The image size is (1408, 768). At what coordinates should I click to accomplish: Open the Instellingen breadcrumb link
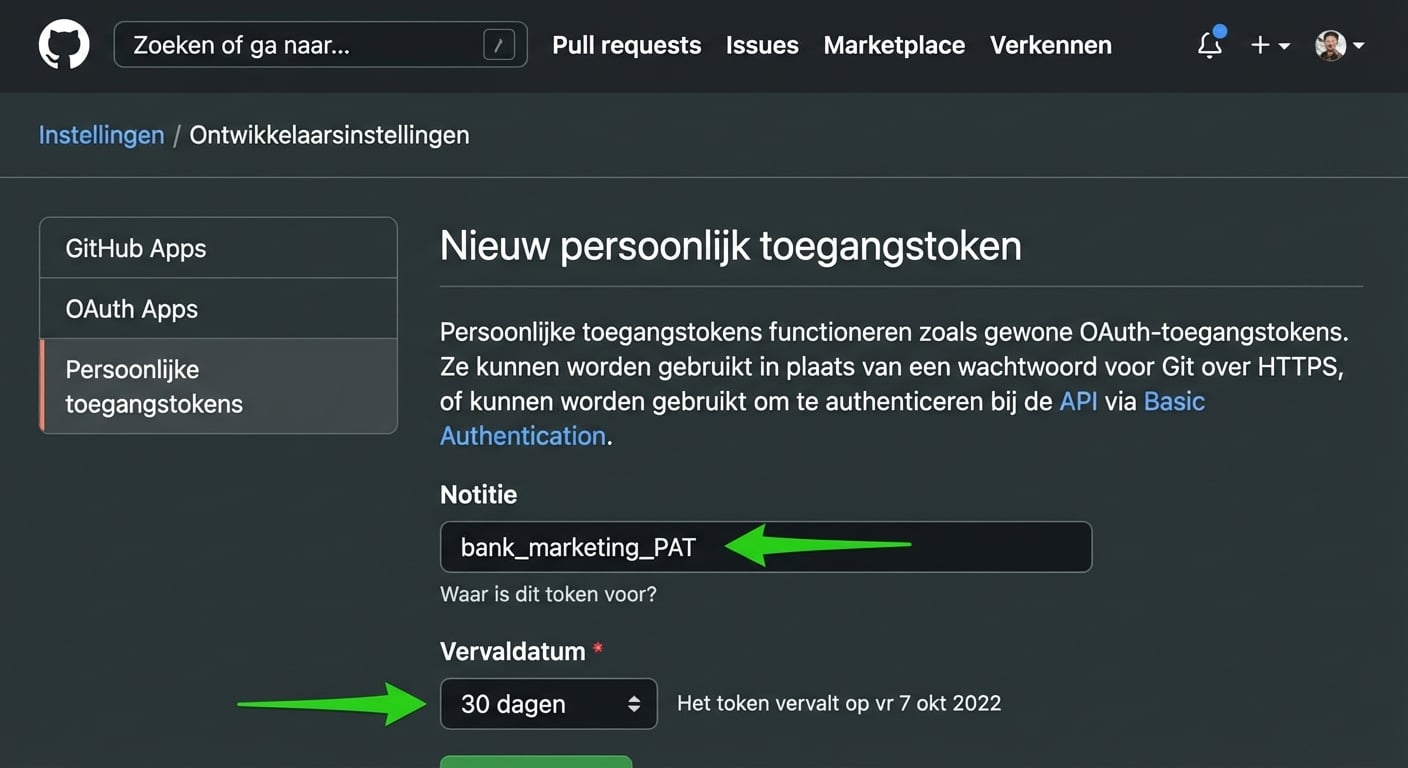(x=101, y=134)
